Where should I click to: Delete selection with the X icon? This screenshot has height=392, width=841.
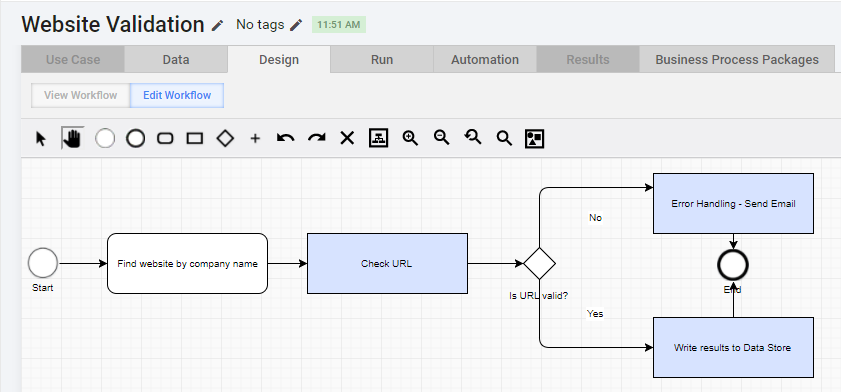(348, 138)
